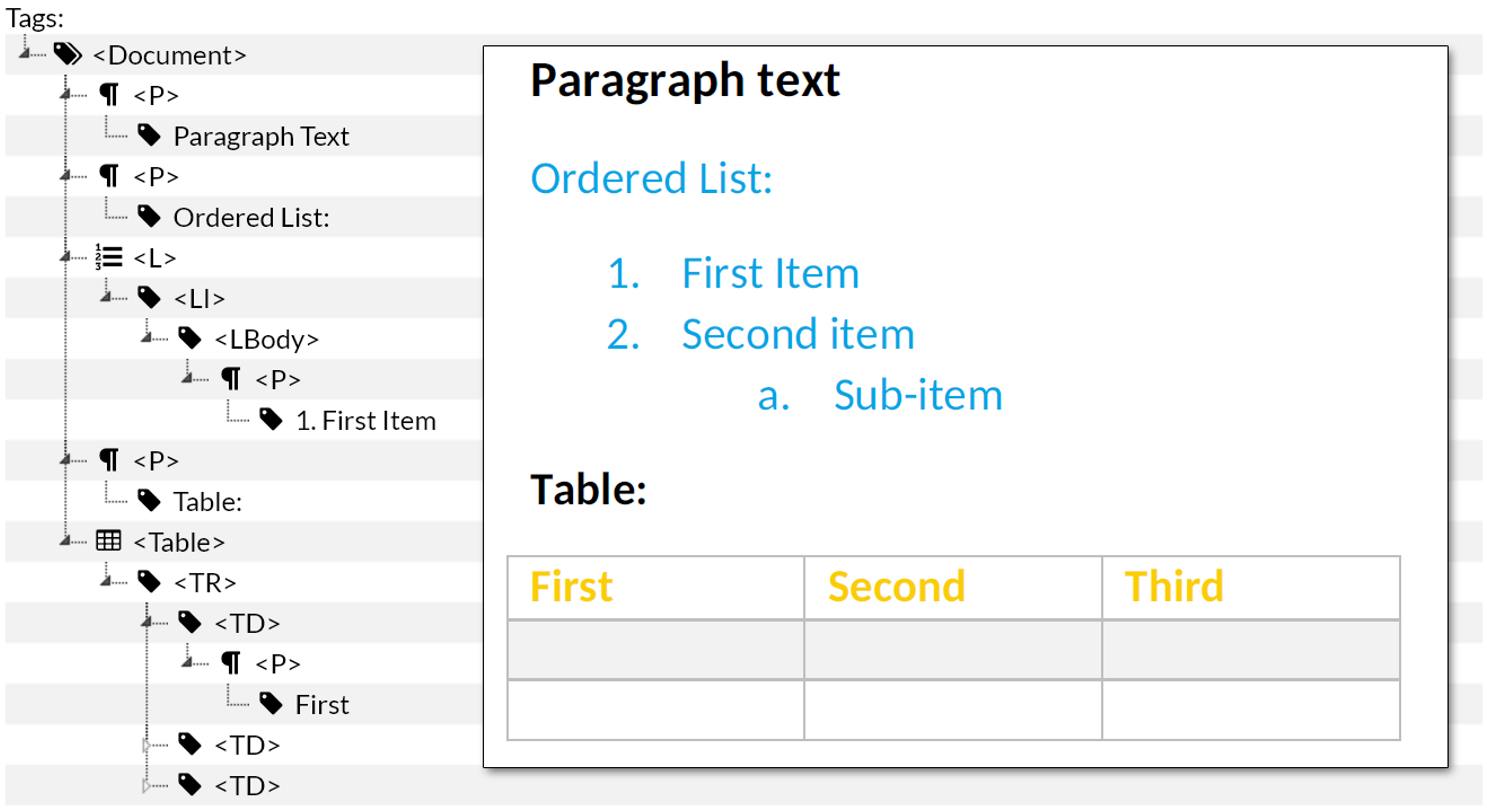Image resolution: width=1487 pixels, height=812 pixels.
Task: Click the paragraph icon on <P> under <TD>
Action: (x=231, y=663)
